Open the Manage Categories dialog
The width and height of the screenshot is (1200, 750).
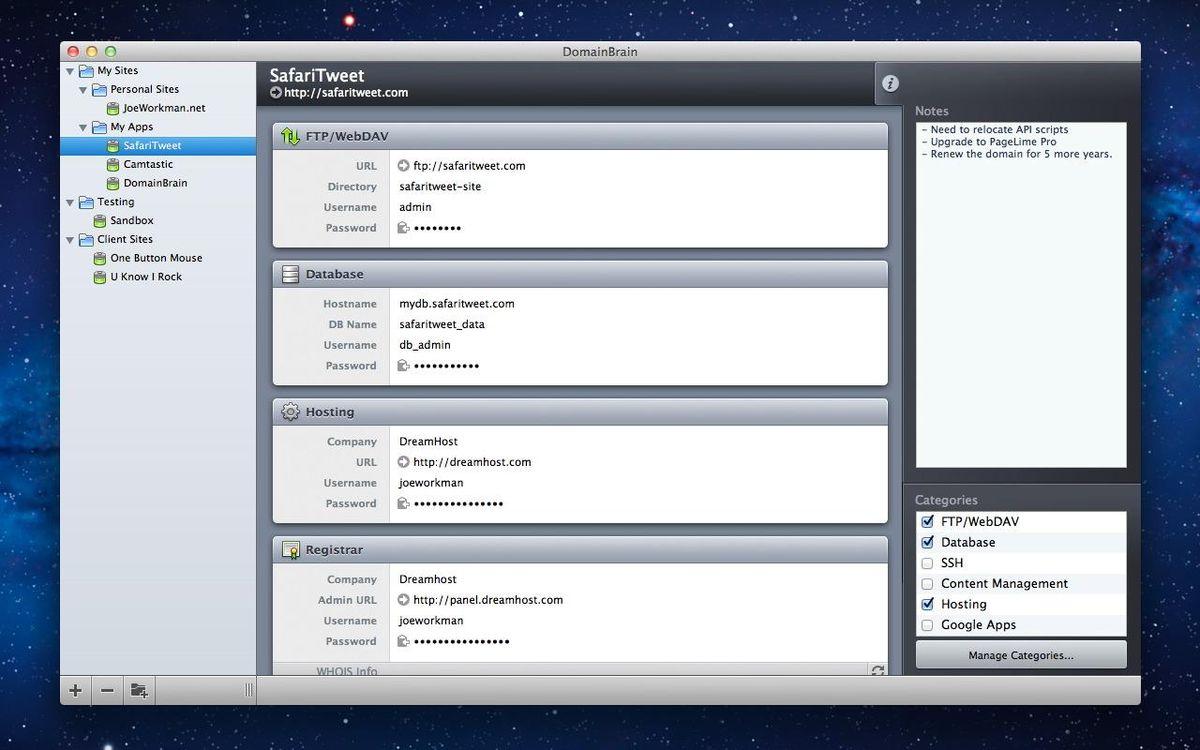1021,655
